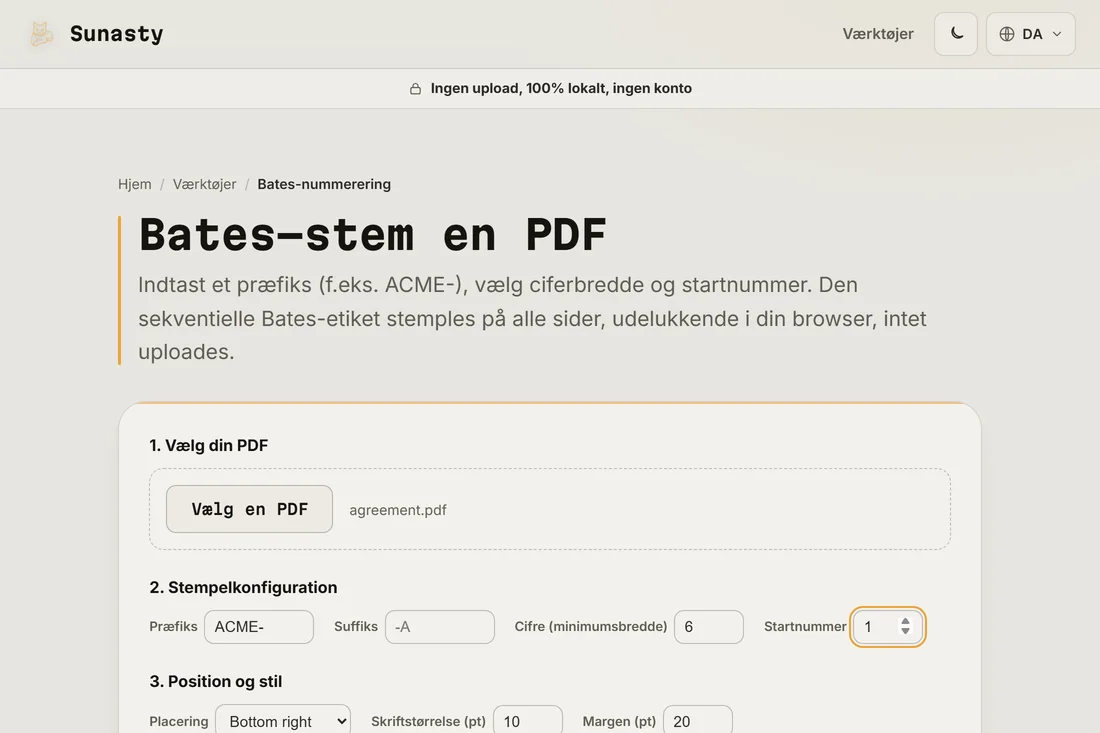Click the 2. Stempelkonfiguration section heading
Image resolution: width=1100 pixels, height=733 pixels.
click(x=243, y=587)
